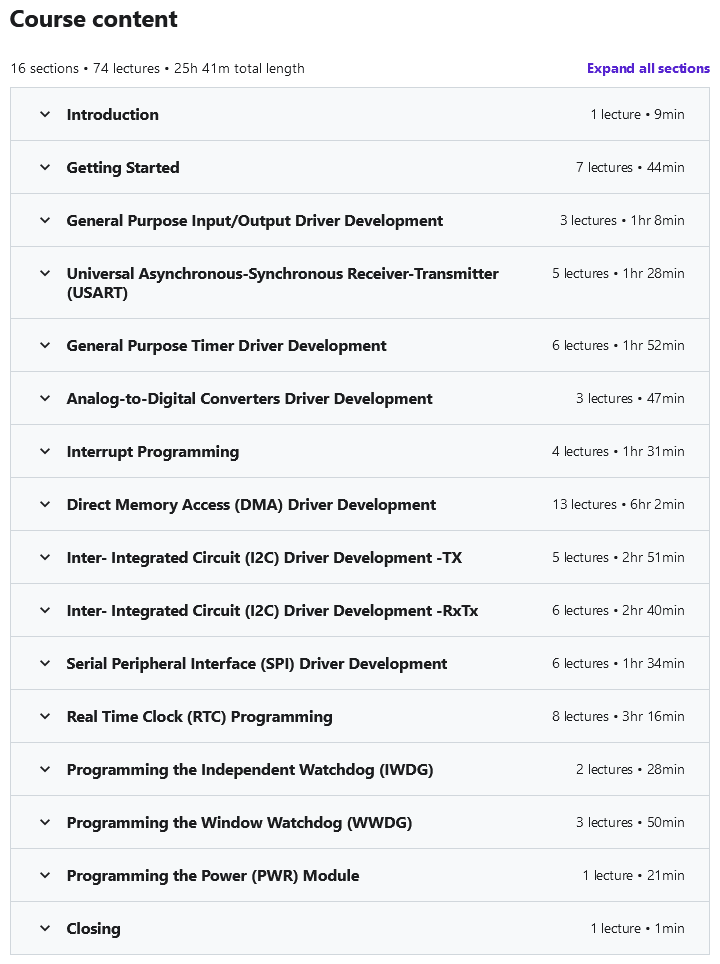Expand the Getting Started chevron

[45, 167]
